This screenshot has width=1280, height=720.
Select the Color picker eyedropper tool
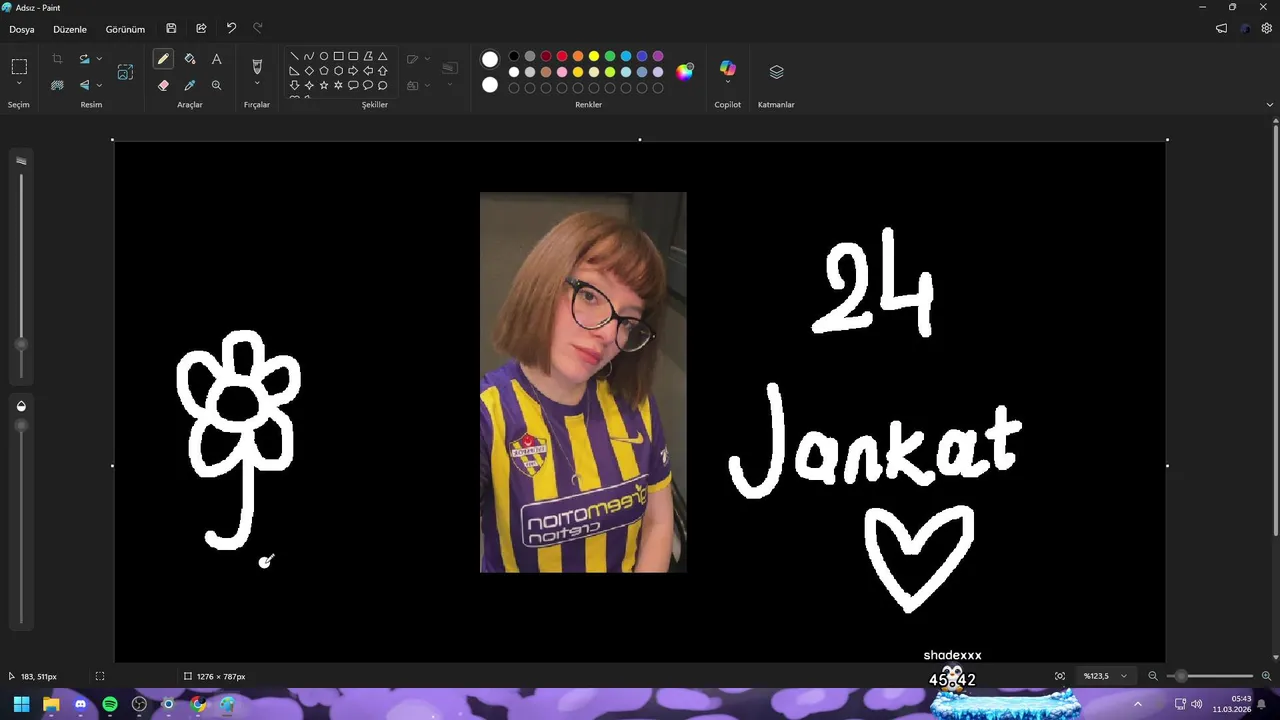tap(190, 85)
